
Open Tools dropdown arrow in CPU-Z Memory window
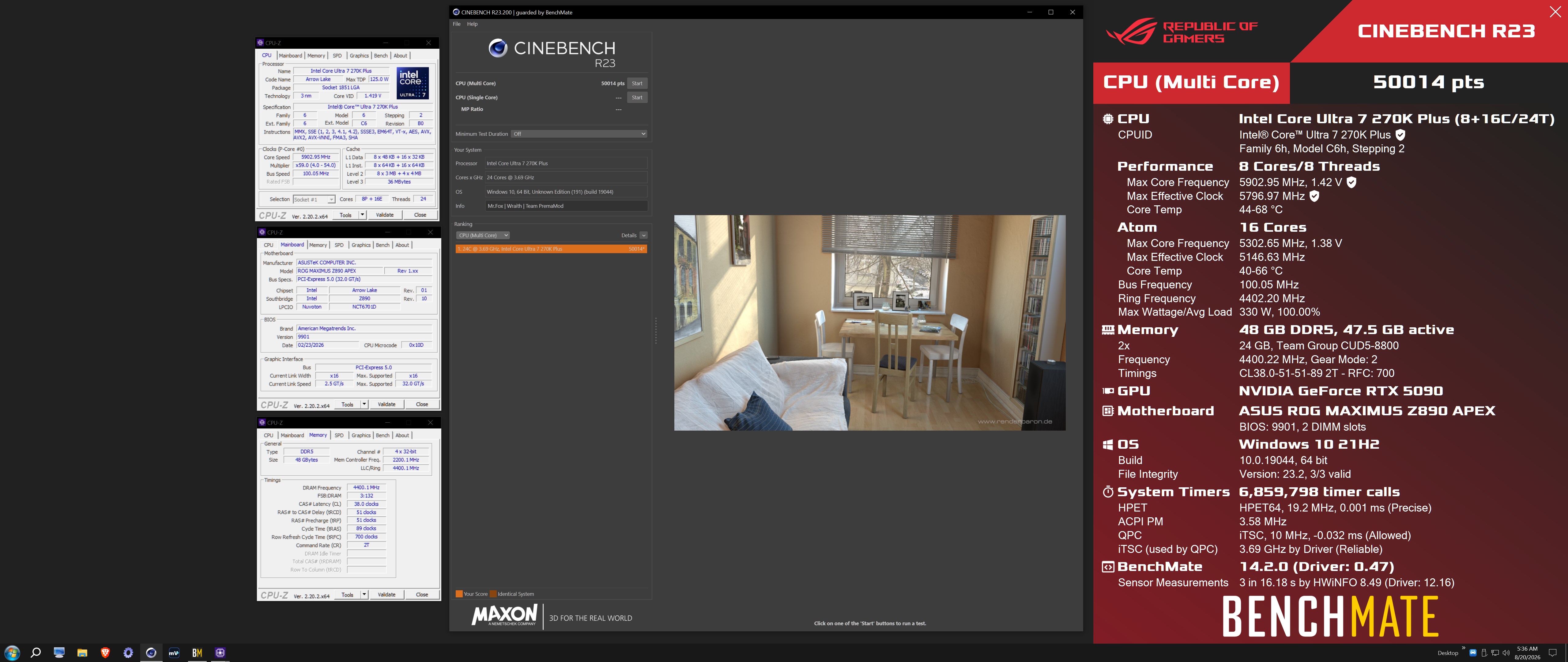pyautogui.click(x=364, y=594)
